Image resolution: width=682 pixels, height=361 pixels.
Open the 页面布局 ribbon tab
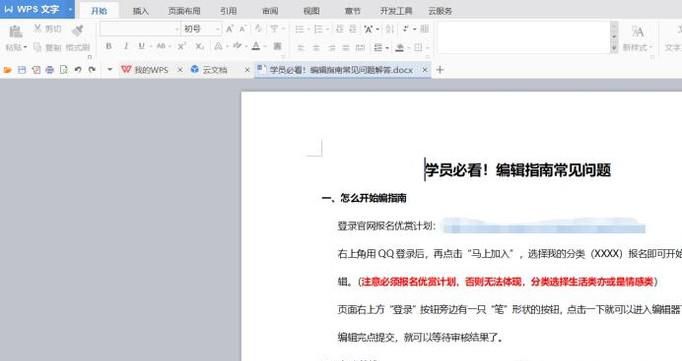click(x=184, y=11)
